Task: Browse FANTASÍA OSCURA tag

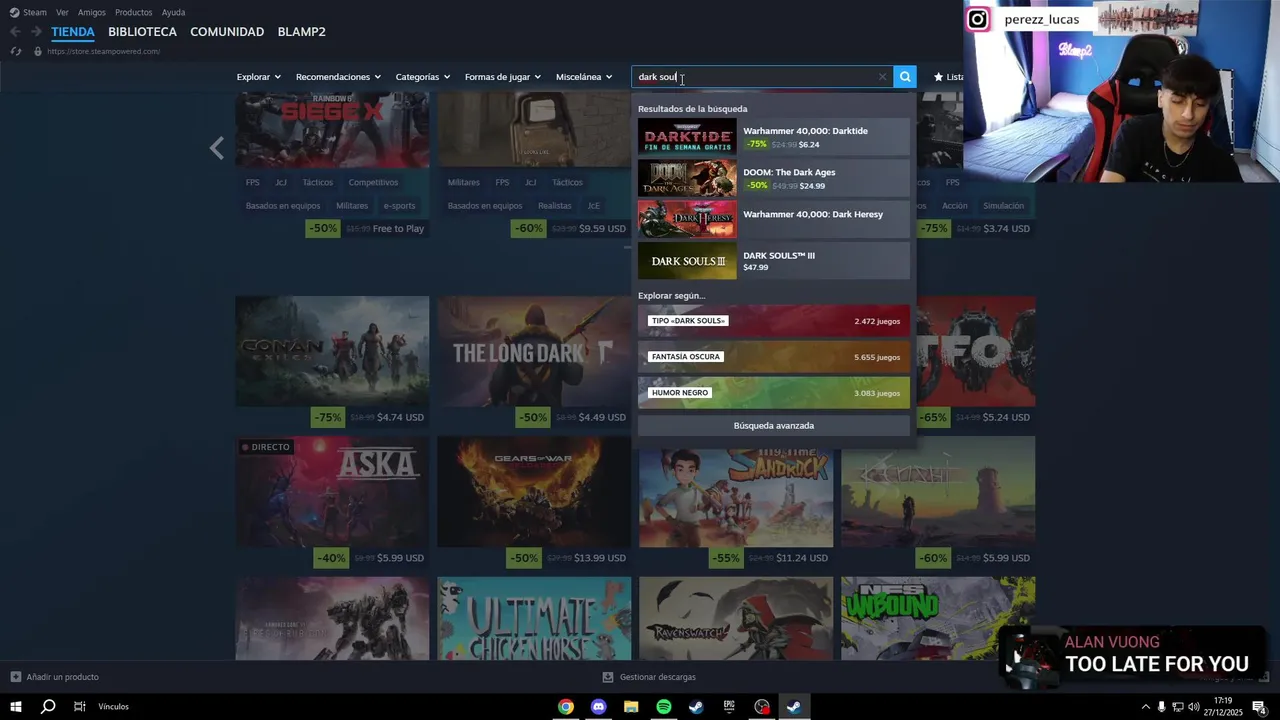Action: 774,357
